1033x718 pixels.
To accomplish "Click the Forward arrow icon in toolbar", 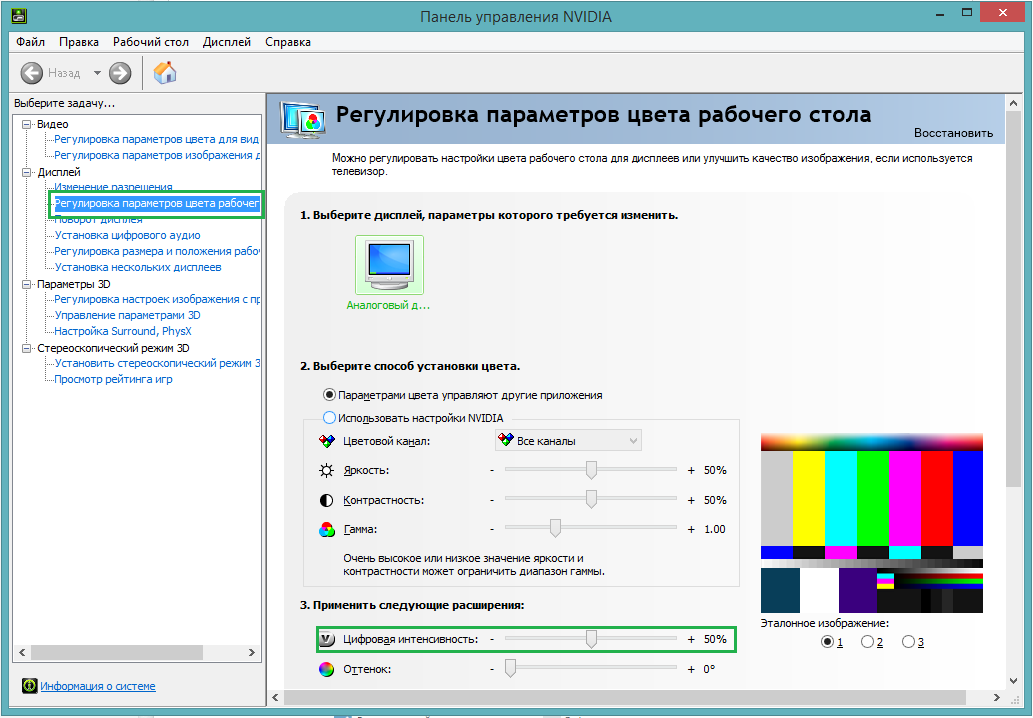I will pos(121,73).
